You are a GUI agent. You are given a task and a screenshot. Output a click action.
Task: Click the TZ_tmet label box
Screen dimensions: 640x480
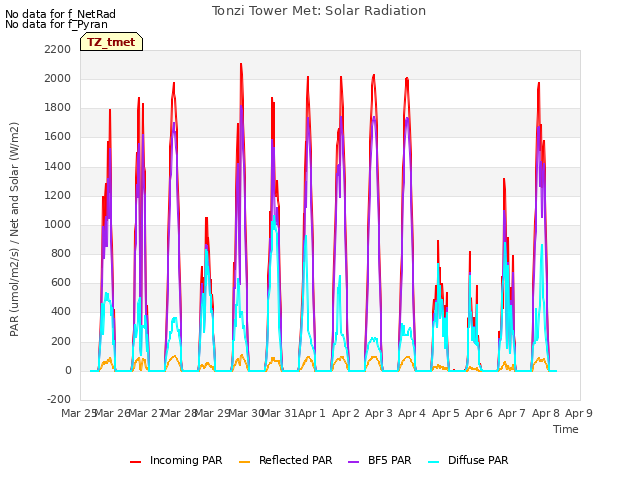coord(111,42)
